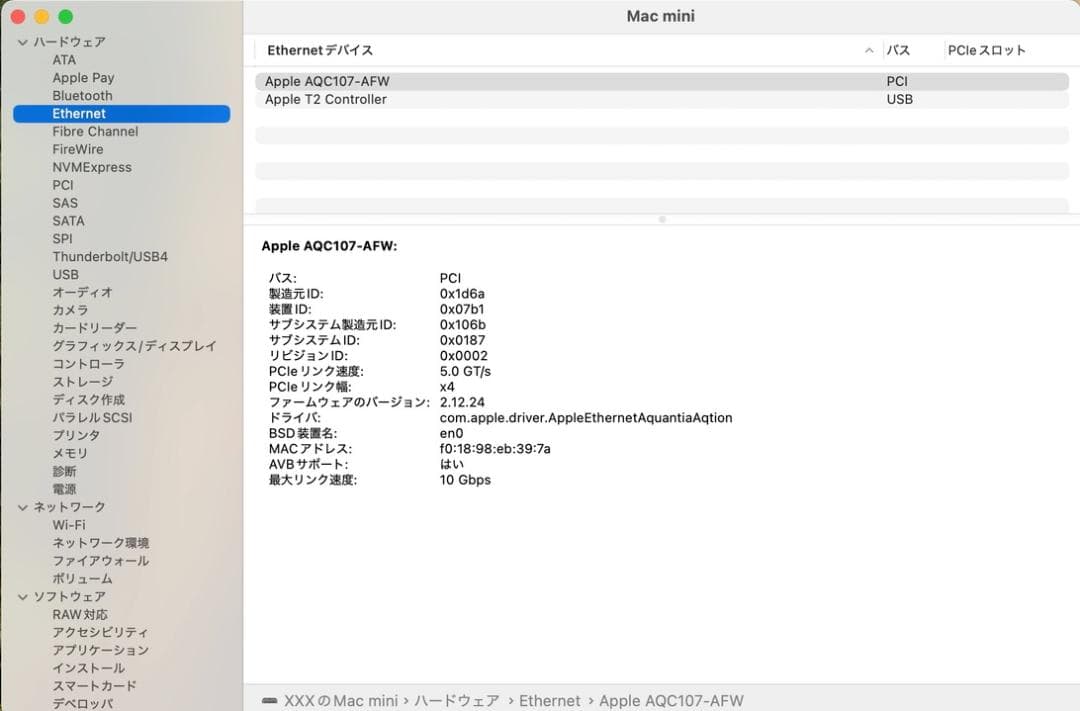
Task: Select カメラ in sidebar
Action: coord(70,311)
